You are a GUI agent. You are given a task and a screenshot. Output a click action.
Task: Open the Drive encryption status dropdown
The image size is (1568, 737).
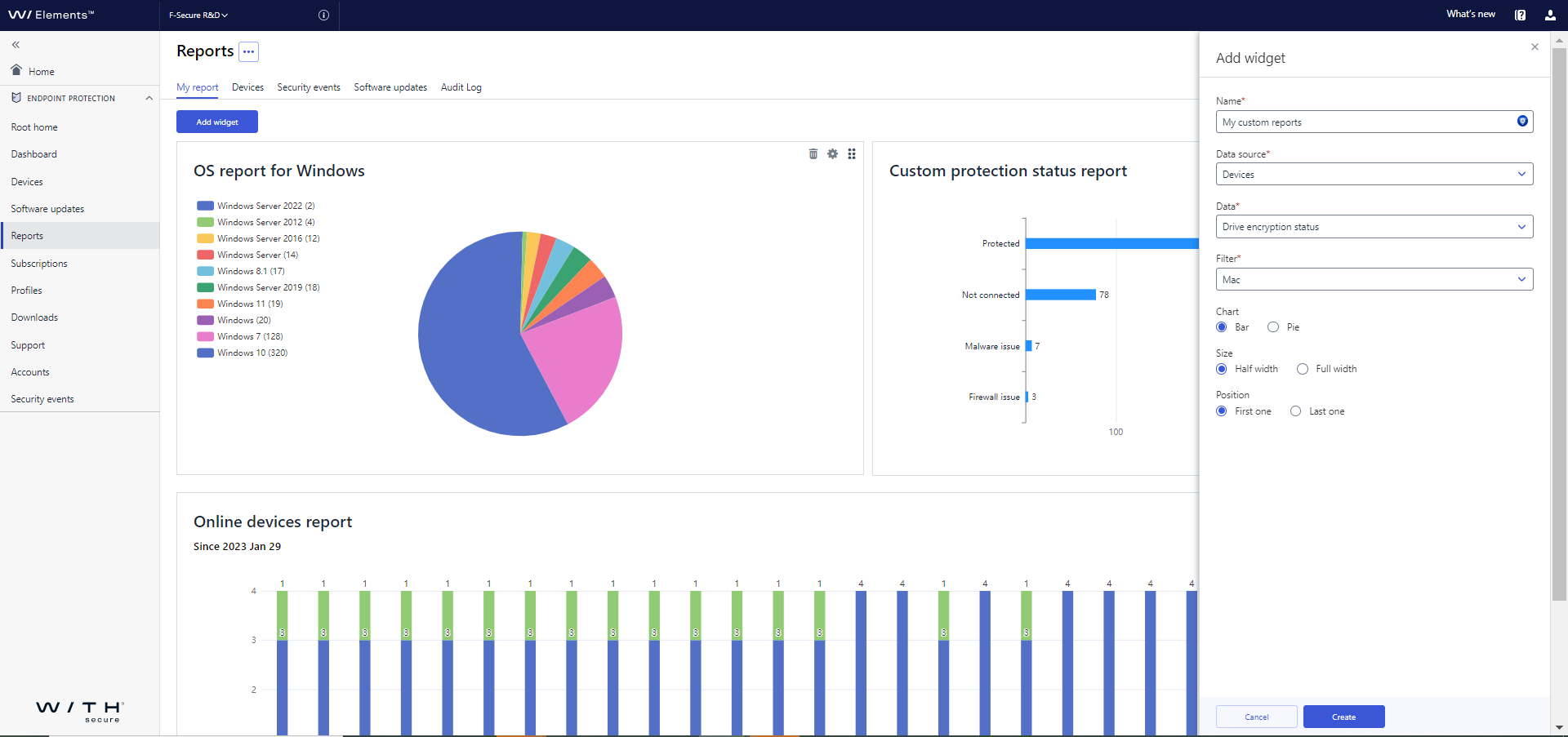1374,227
